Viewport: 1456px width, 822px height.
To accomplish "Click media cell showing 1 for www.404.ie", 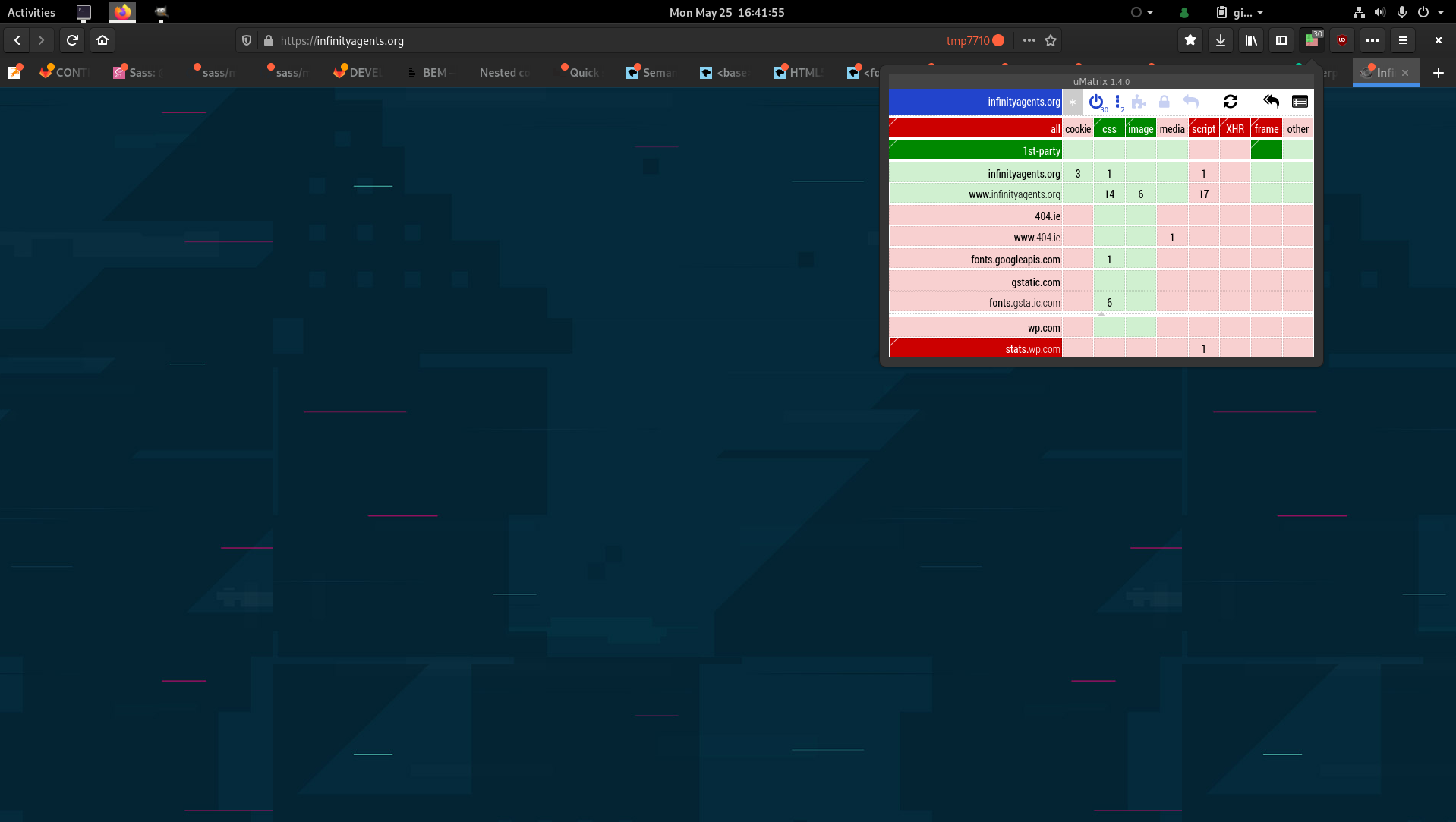I will (1172, 238).
